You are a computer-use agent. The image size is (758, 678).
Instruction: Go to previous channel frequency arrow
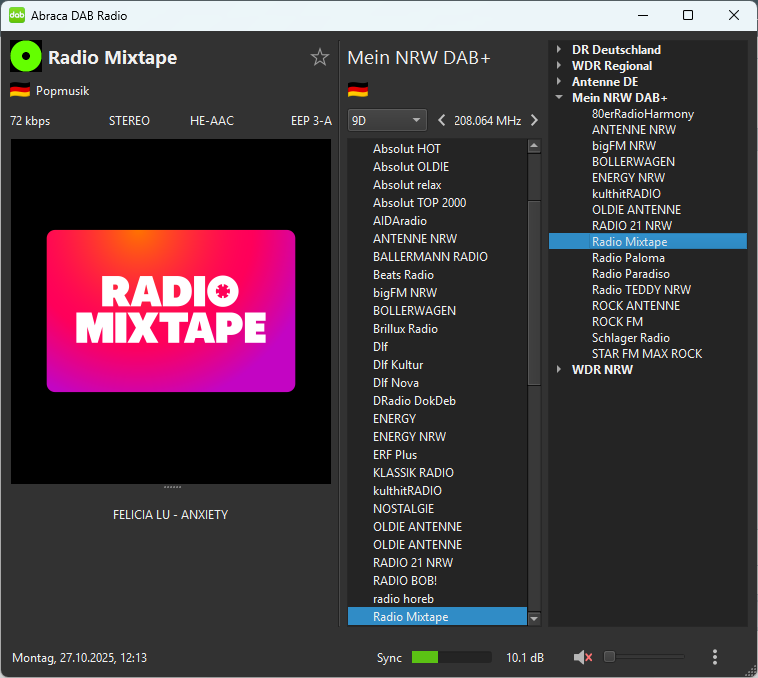point(442,121)
